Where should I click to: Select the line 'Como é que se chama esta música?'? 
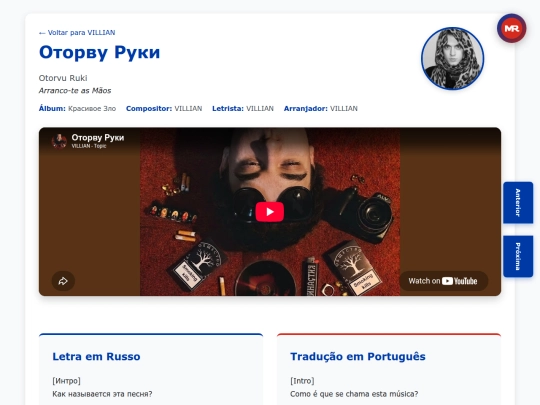pyautogui.click(x=354, y=394)
